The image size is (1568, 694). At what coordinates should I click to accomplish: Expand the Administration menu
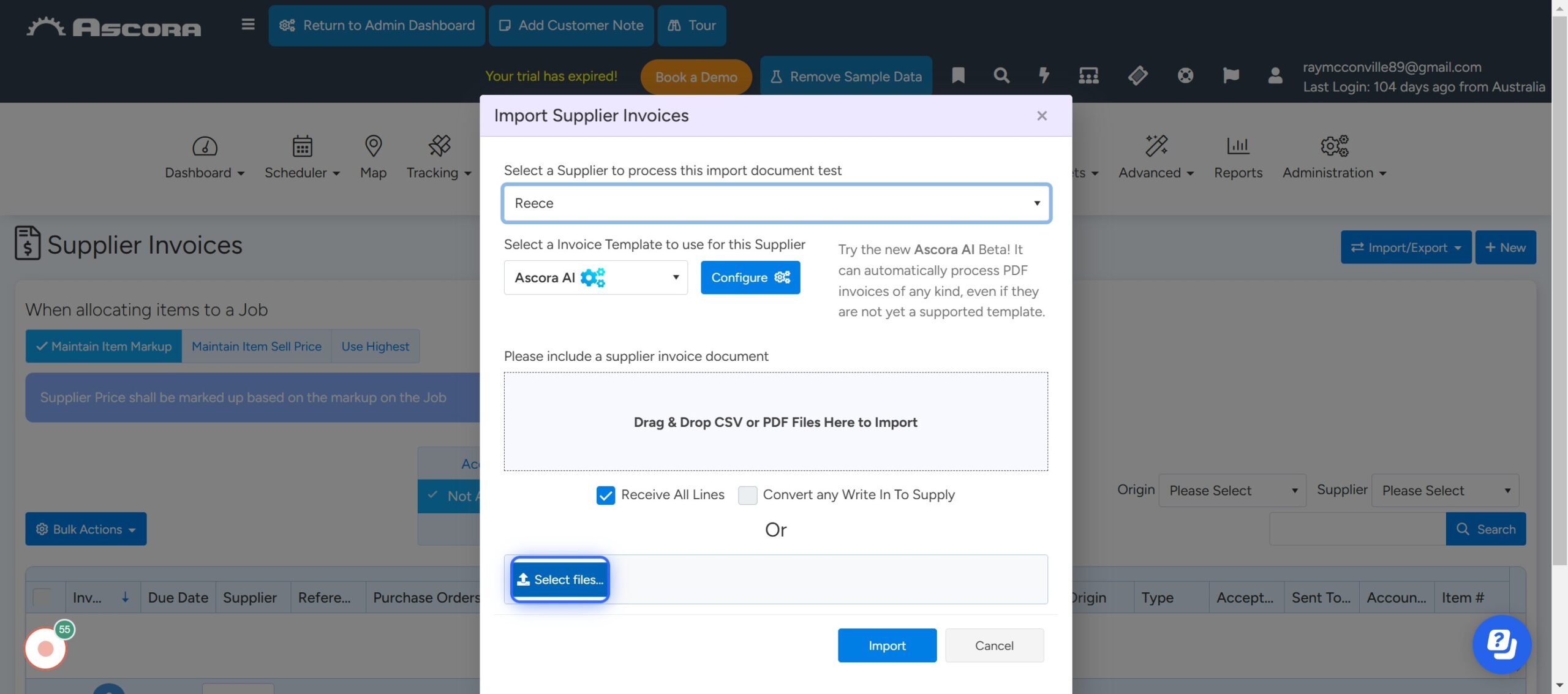pos(1334,173)
